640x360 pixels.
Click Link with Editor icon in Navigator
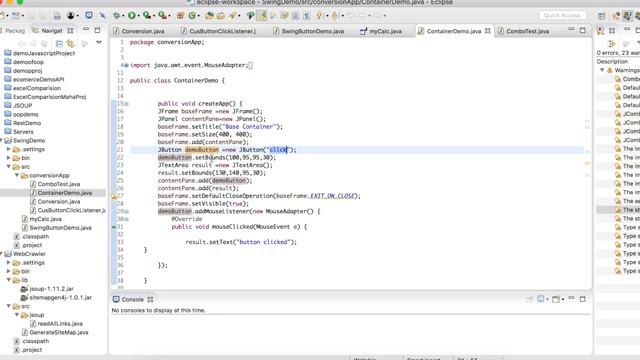70,43
